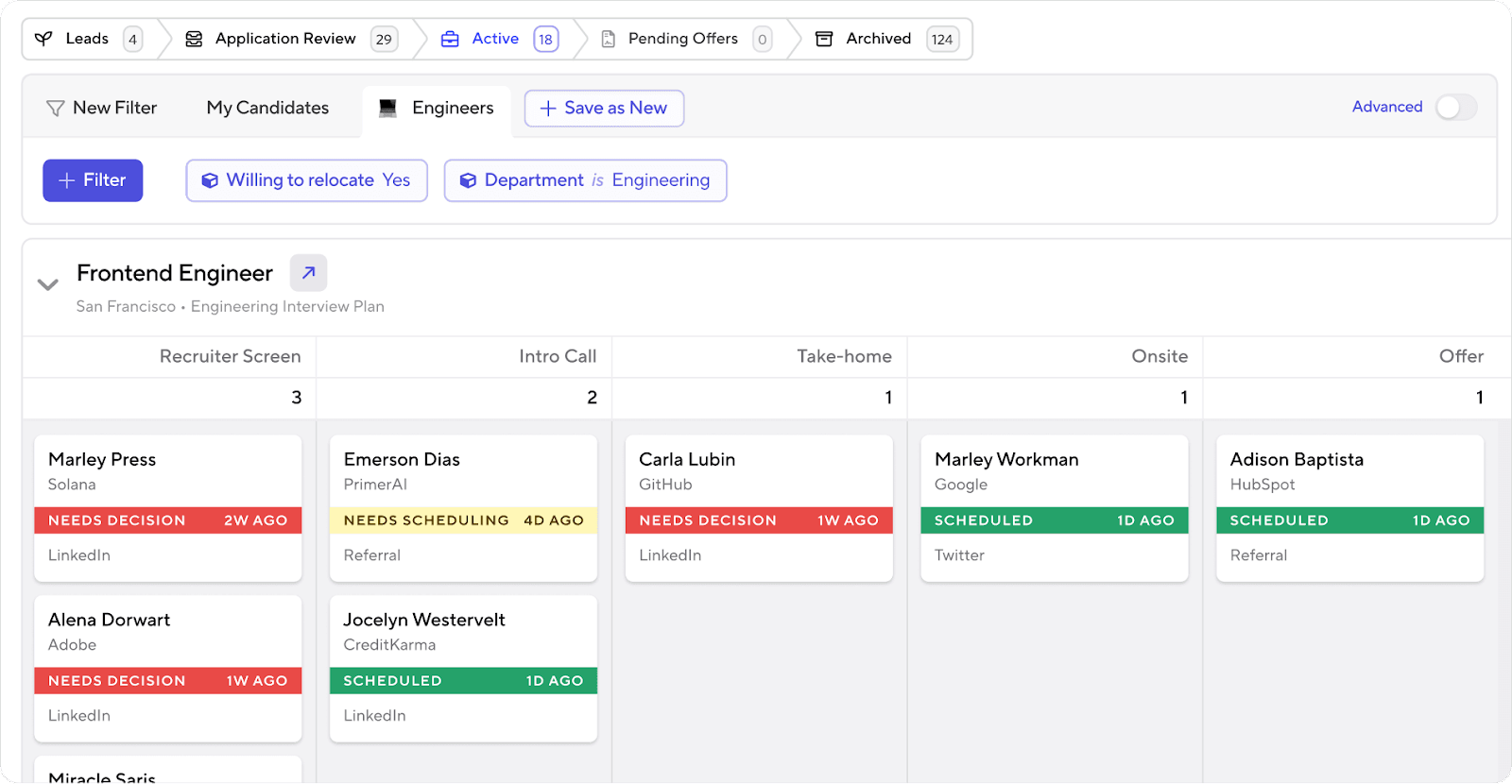Click the Application Review inbox icon
1512x784 pixels.
pyautogui.click(x=194, y=39)
